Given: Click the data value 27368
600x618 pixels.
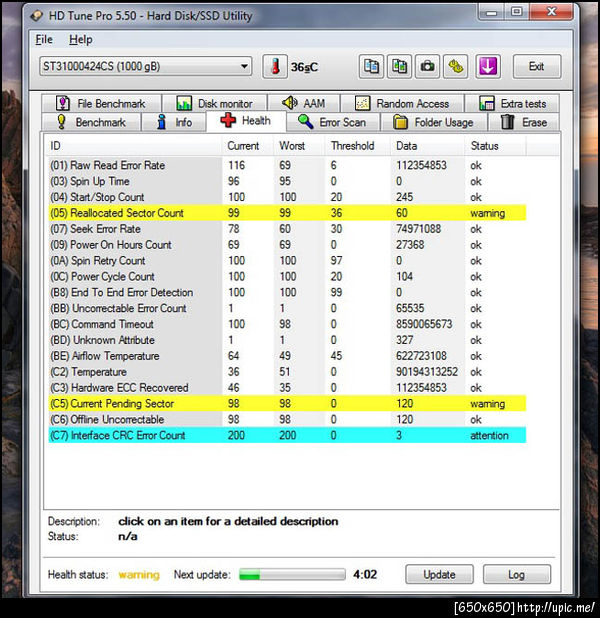Looking at the screenshot, I should 410,245.
